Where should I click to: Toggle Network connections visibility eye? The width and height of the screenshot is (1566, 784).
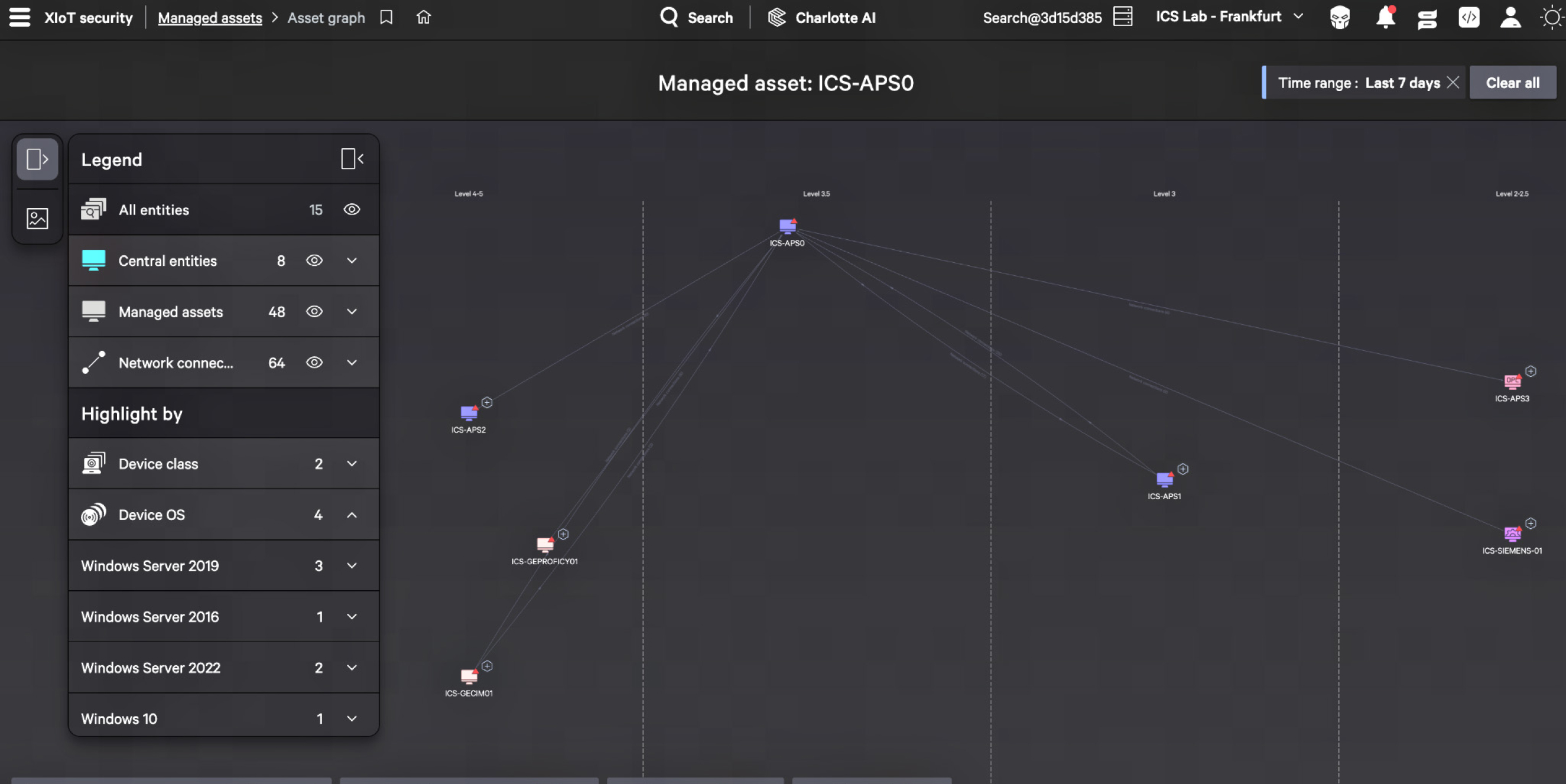[x=314, y=363]
